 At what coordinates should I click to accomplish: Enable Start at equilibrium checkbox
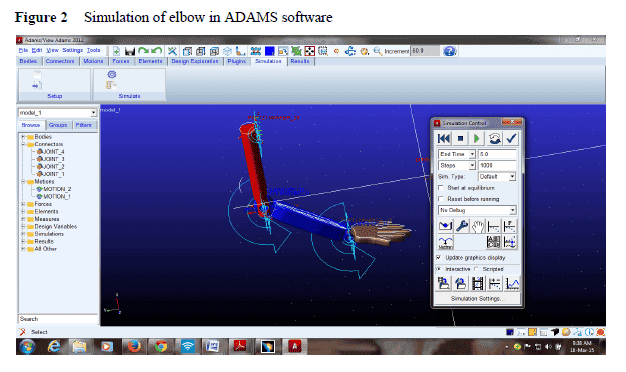tap(441, 188)
